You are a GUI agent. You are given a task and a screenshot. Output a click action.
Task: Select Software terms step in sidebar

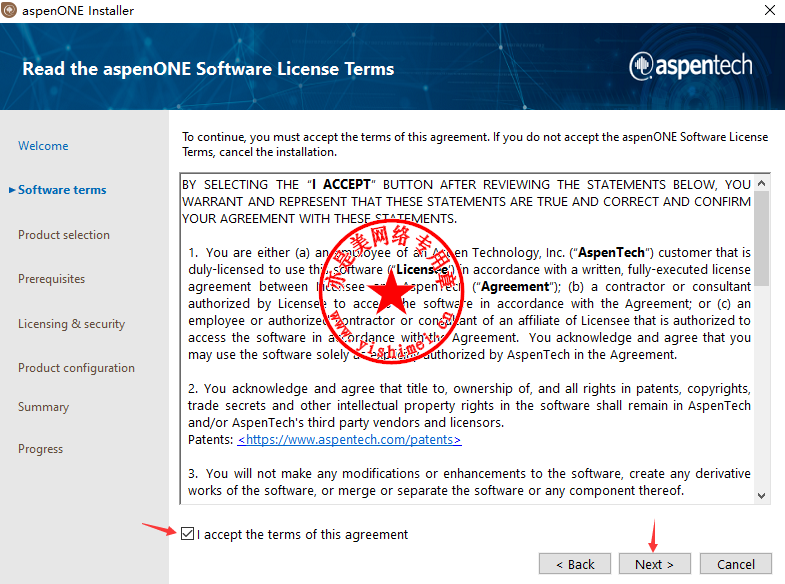(x=62, y=190)
